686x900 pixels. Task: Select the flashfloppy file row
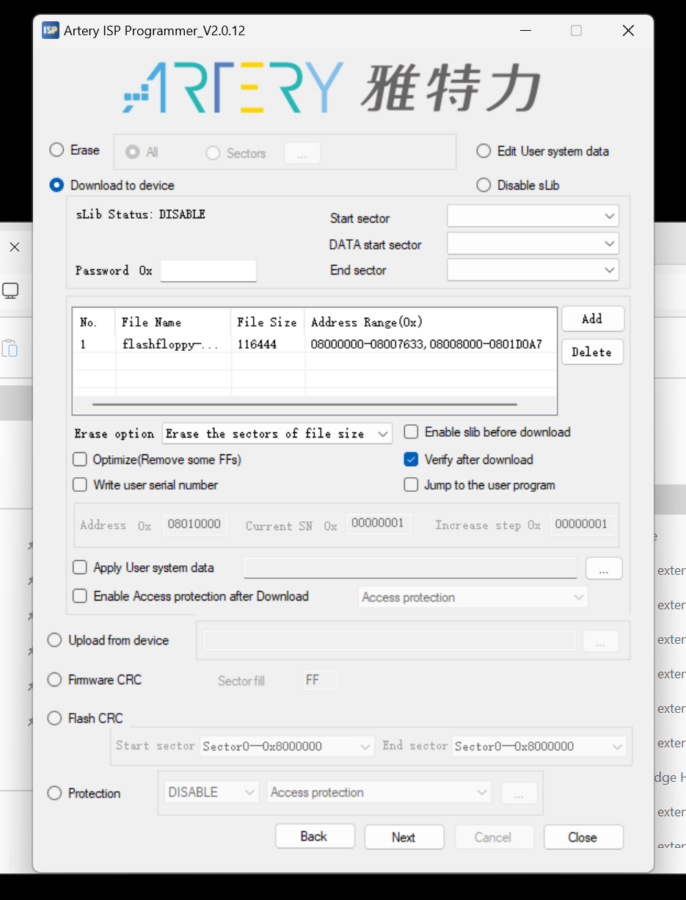[314, 344]
